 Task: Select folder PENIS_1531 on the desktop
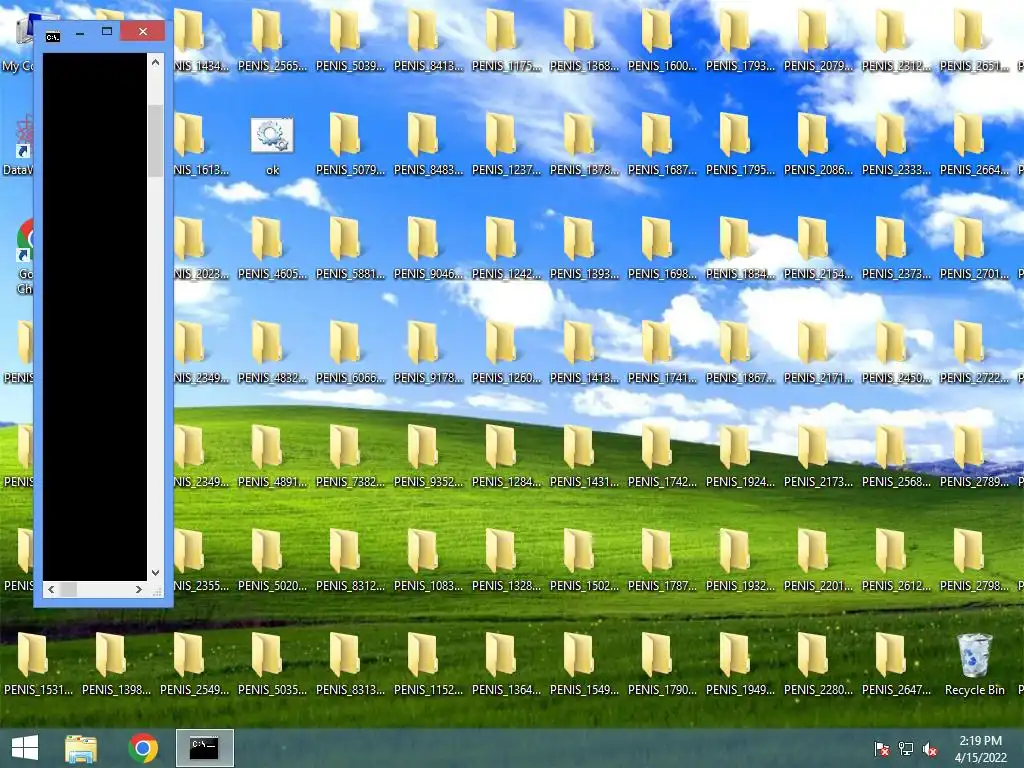[38, 664]
